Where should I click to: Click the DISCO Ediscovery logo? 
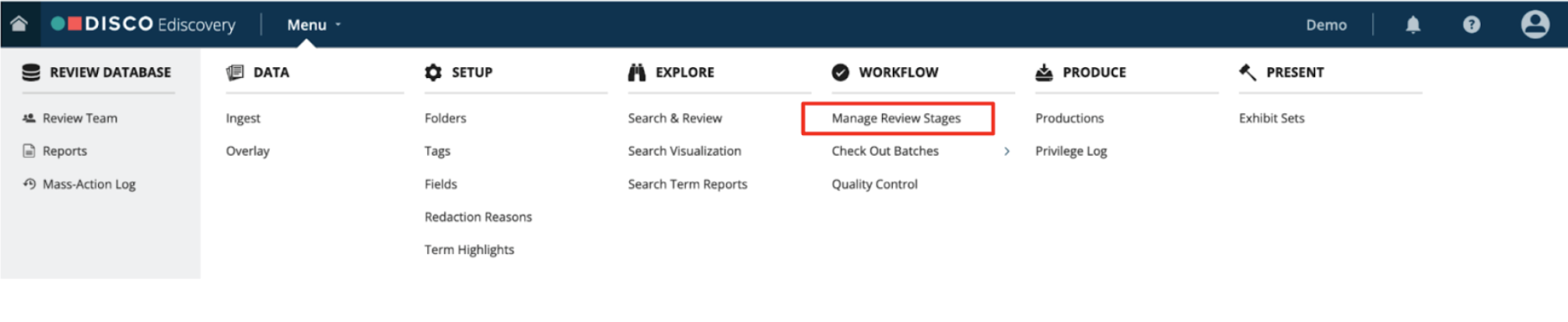point(143,24)
